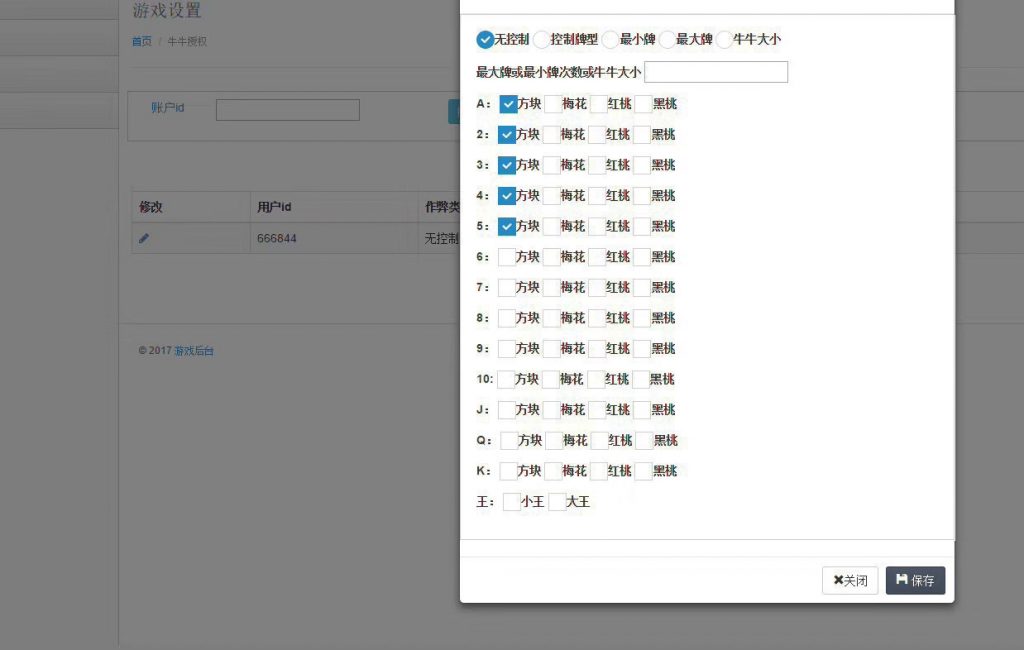Click the X icon on the 关闭 button
This screenshot has width=1024, height=650.
click(x=838, y=580)
